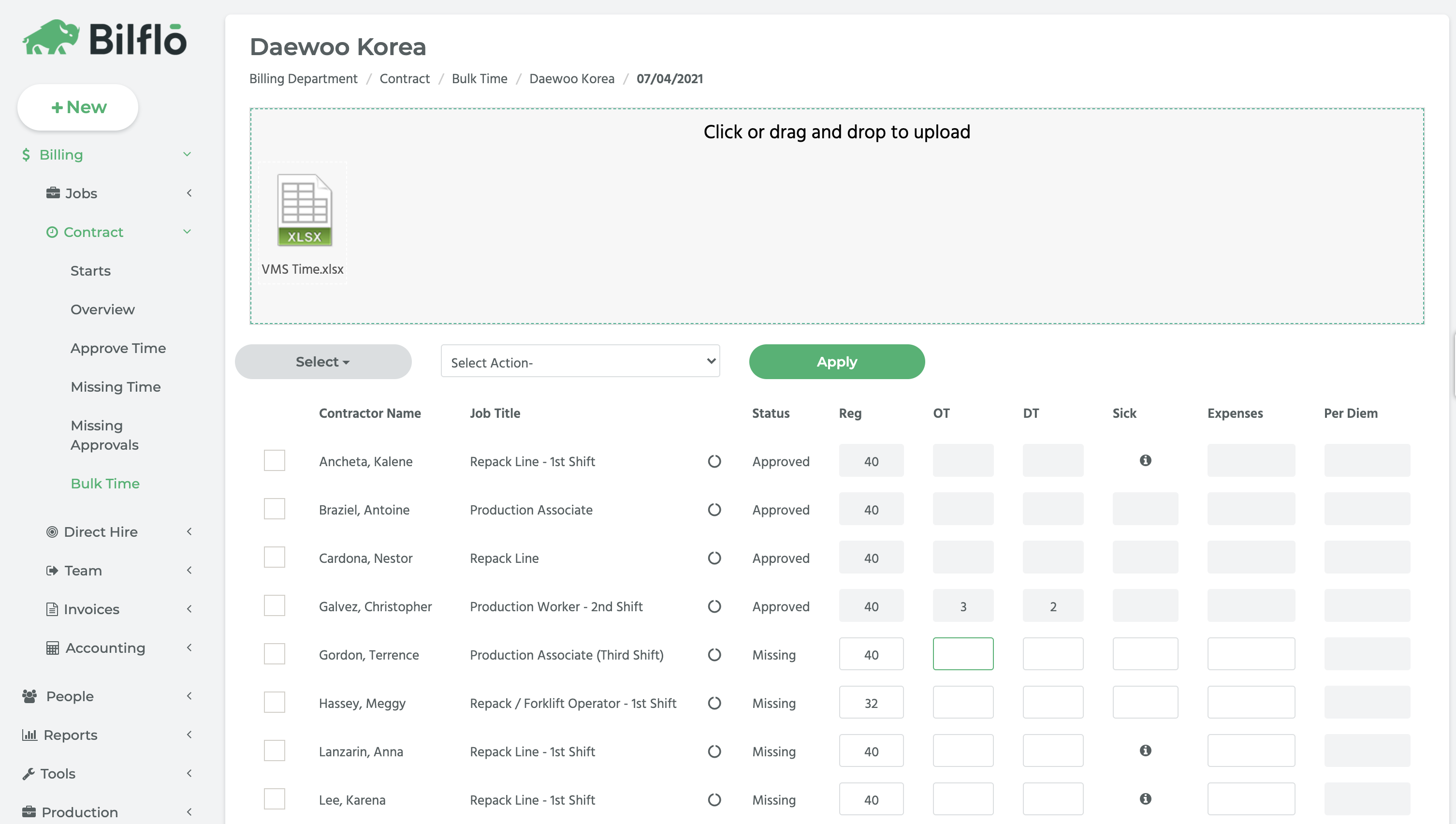Click the Reg hours field for Gordon, Terrence
This screenshot has height=824, width=1456.
tap(871, 654)
